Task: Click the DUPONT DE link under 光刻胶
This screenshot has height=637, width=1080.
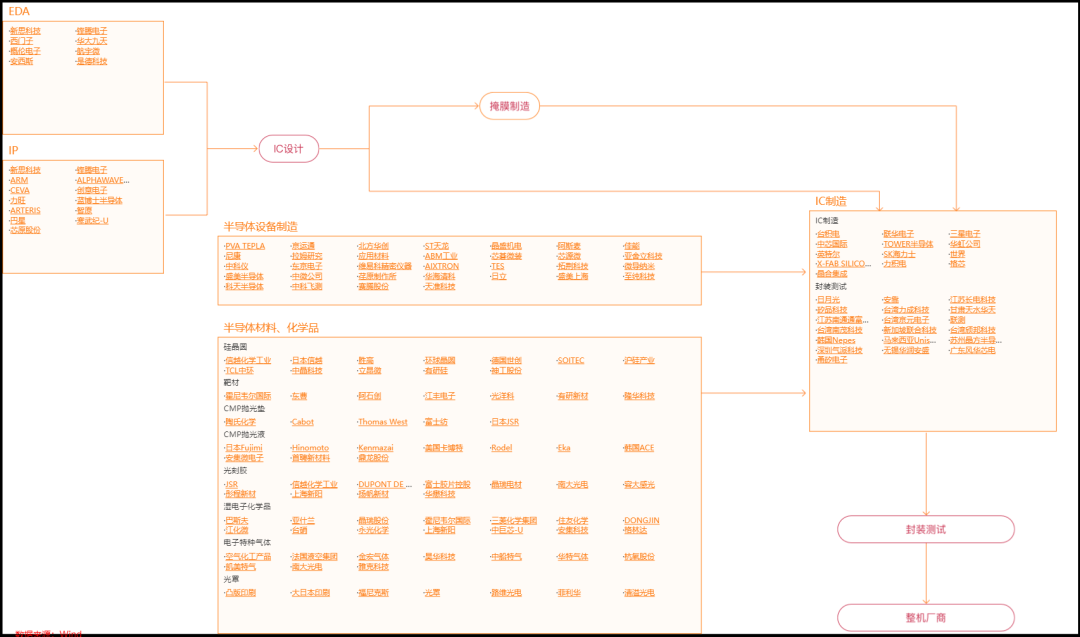Action: coord(385,485)
